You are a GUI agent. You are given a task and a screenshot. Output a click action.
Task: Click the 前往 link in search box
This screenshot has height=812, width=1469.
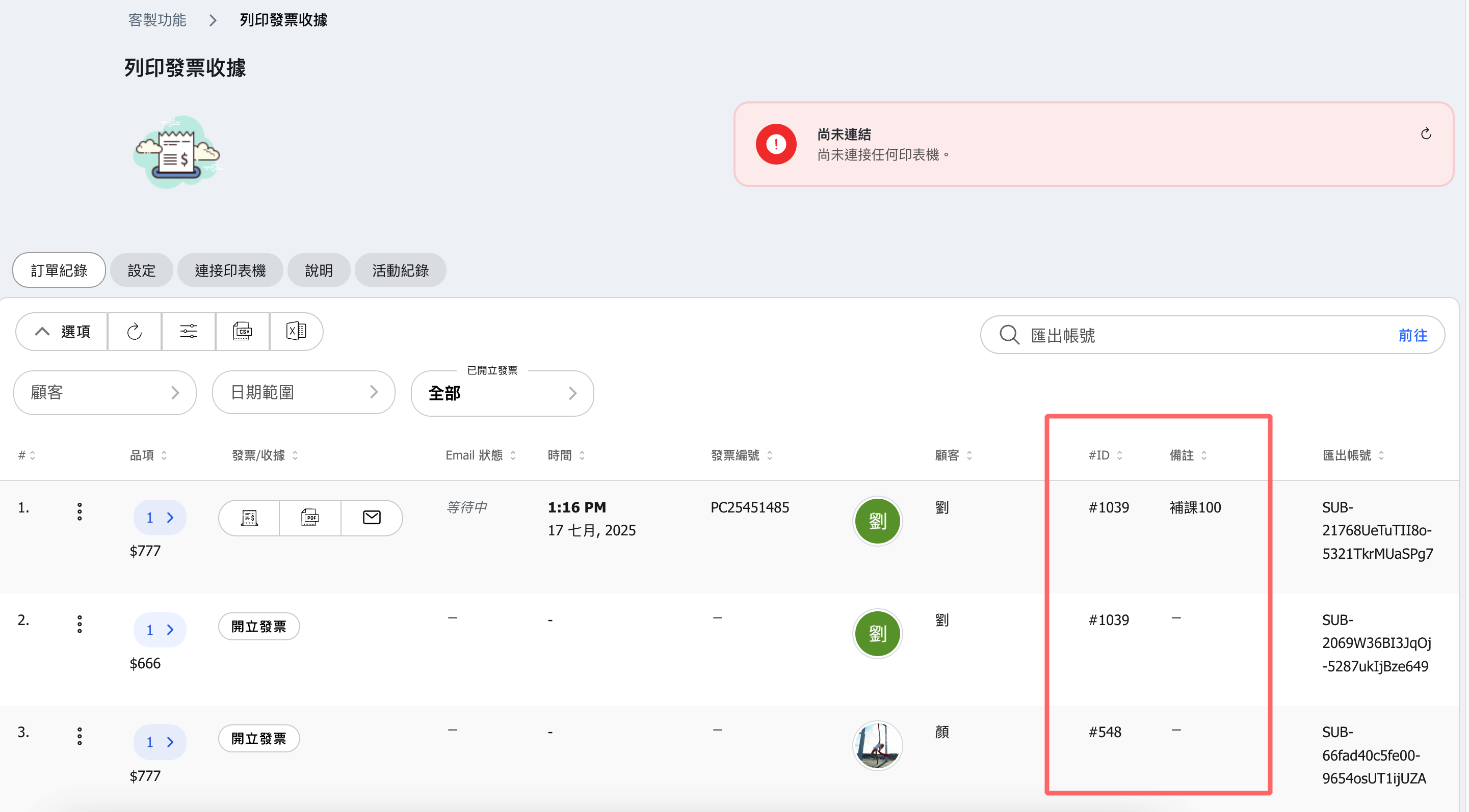click(1412, 335)
